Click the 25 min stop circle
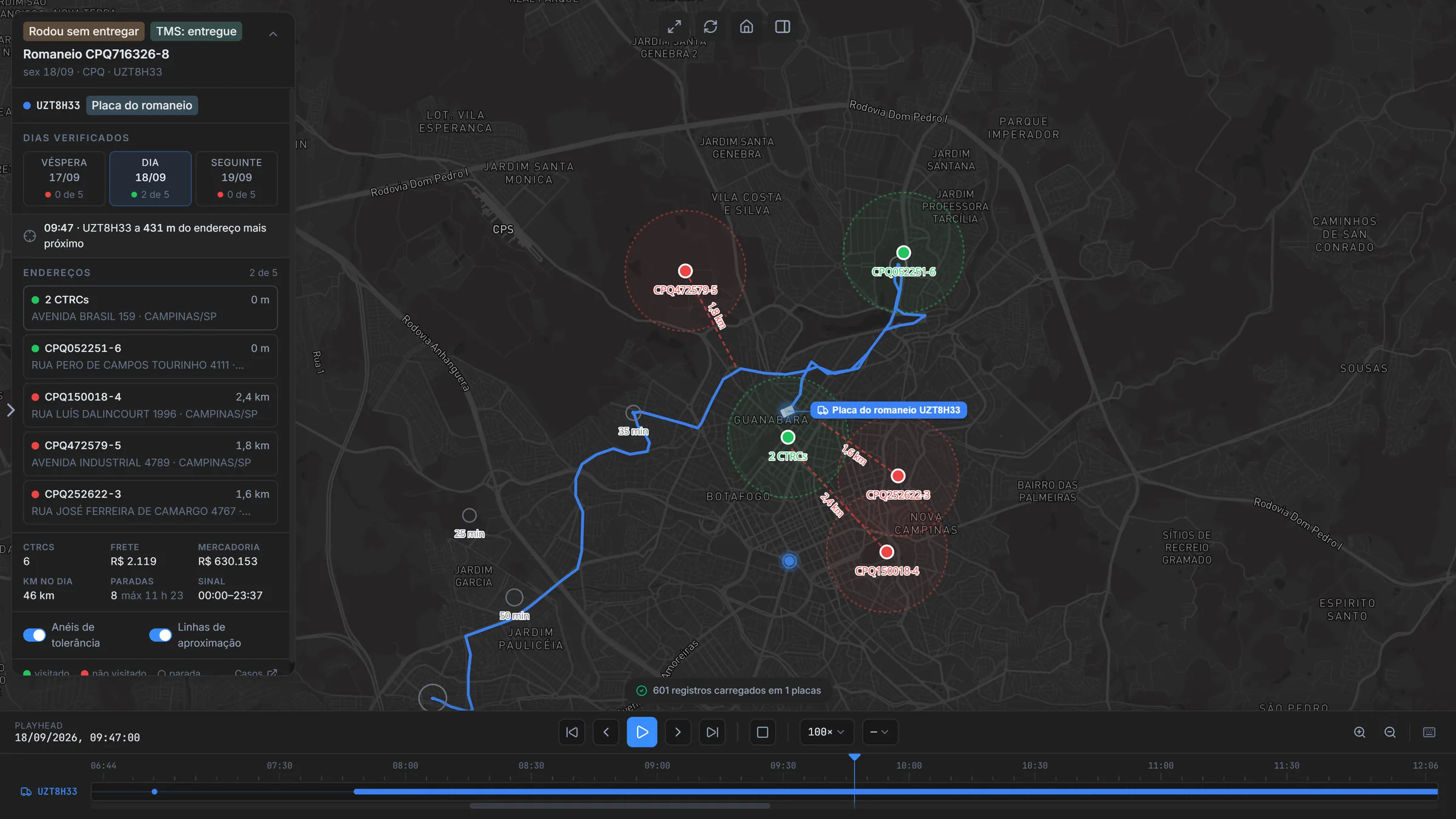Image resolution: width=1456 pixels, height=819 pixels. pos(469,516)
